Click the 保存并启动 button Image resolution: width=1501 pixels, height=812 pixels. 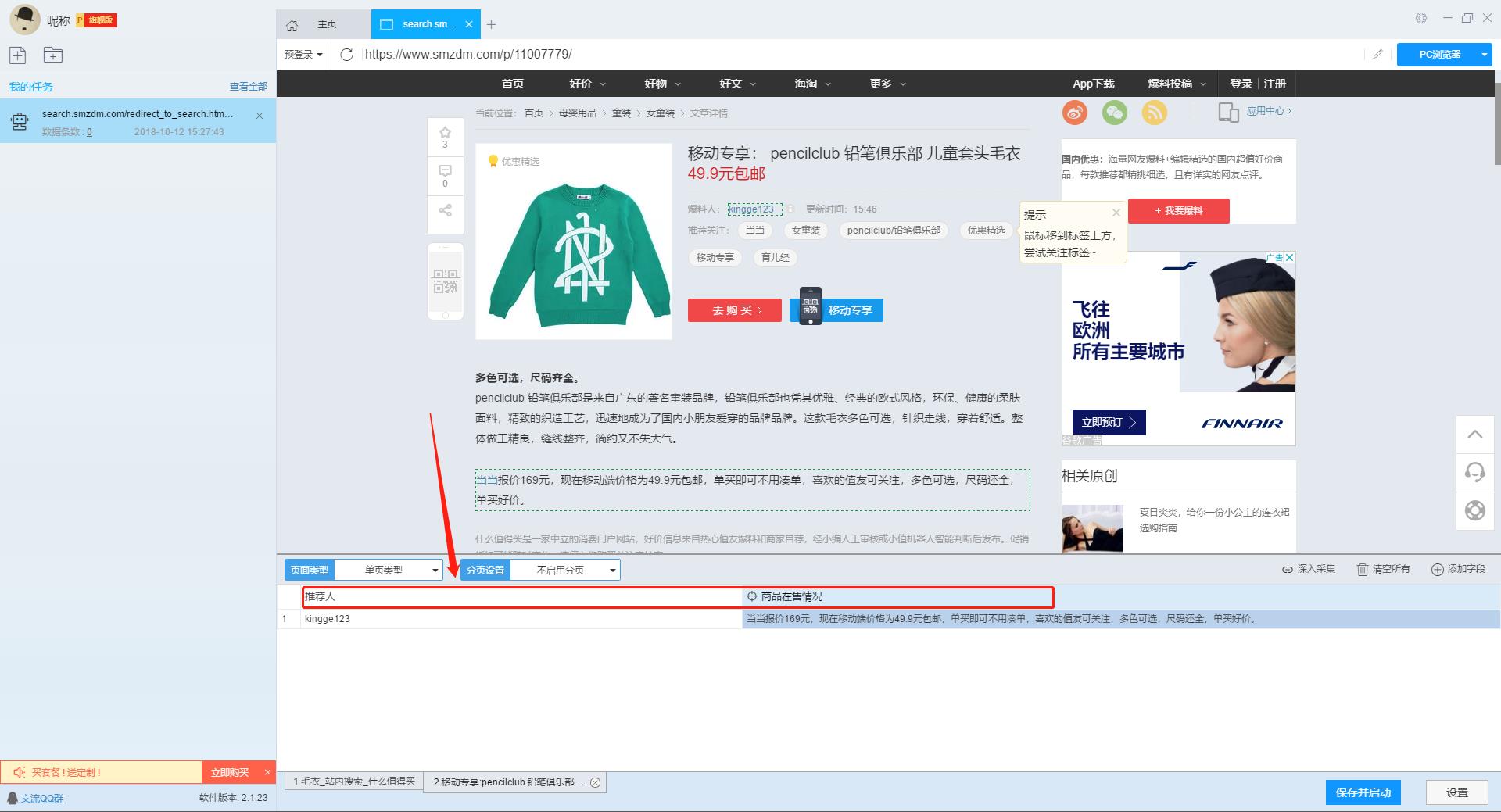coord(1363,792)
